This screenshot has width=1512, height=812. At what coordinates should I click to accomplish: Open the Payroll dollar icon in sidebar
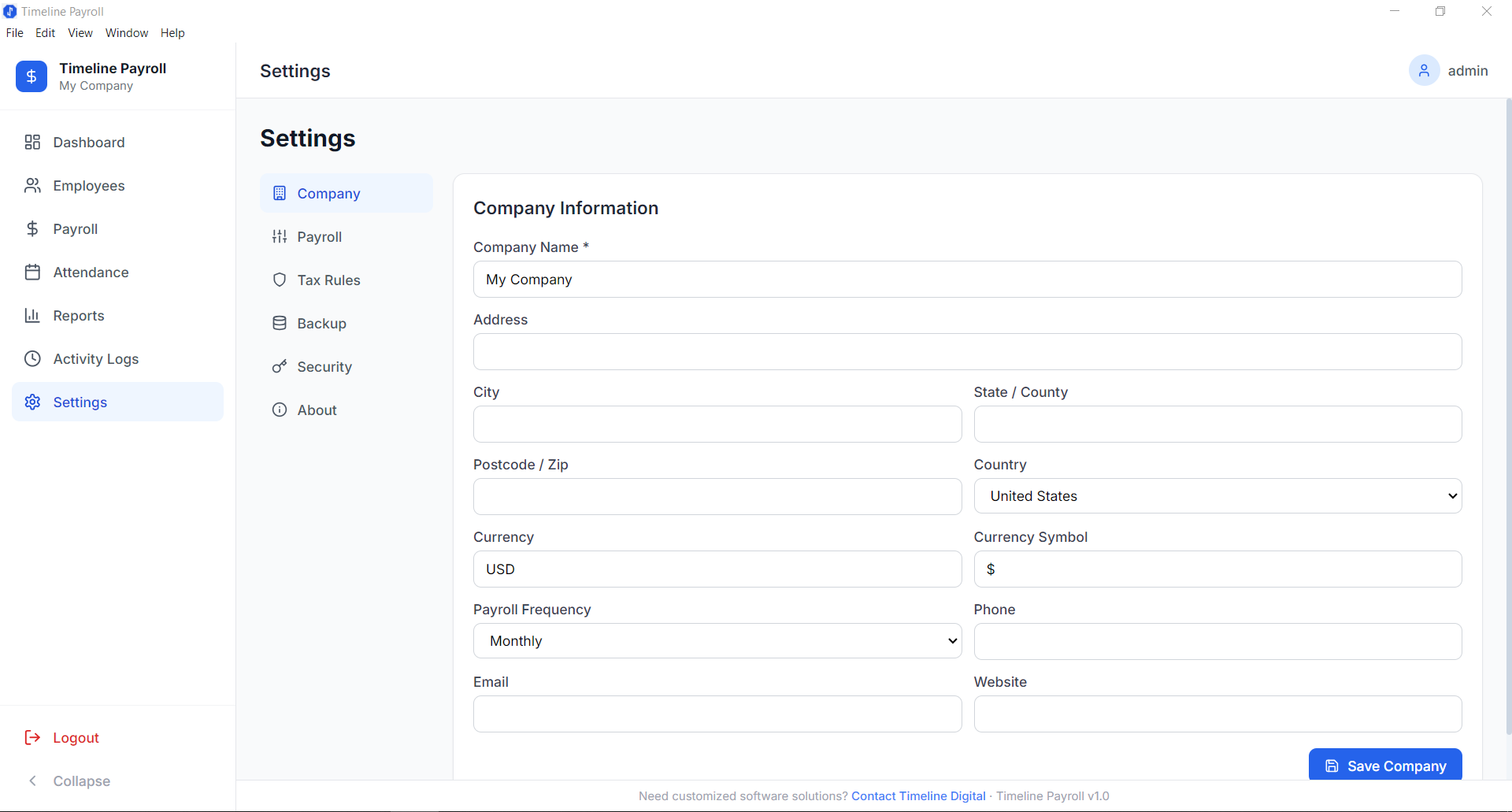32,228
